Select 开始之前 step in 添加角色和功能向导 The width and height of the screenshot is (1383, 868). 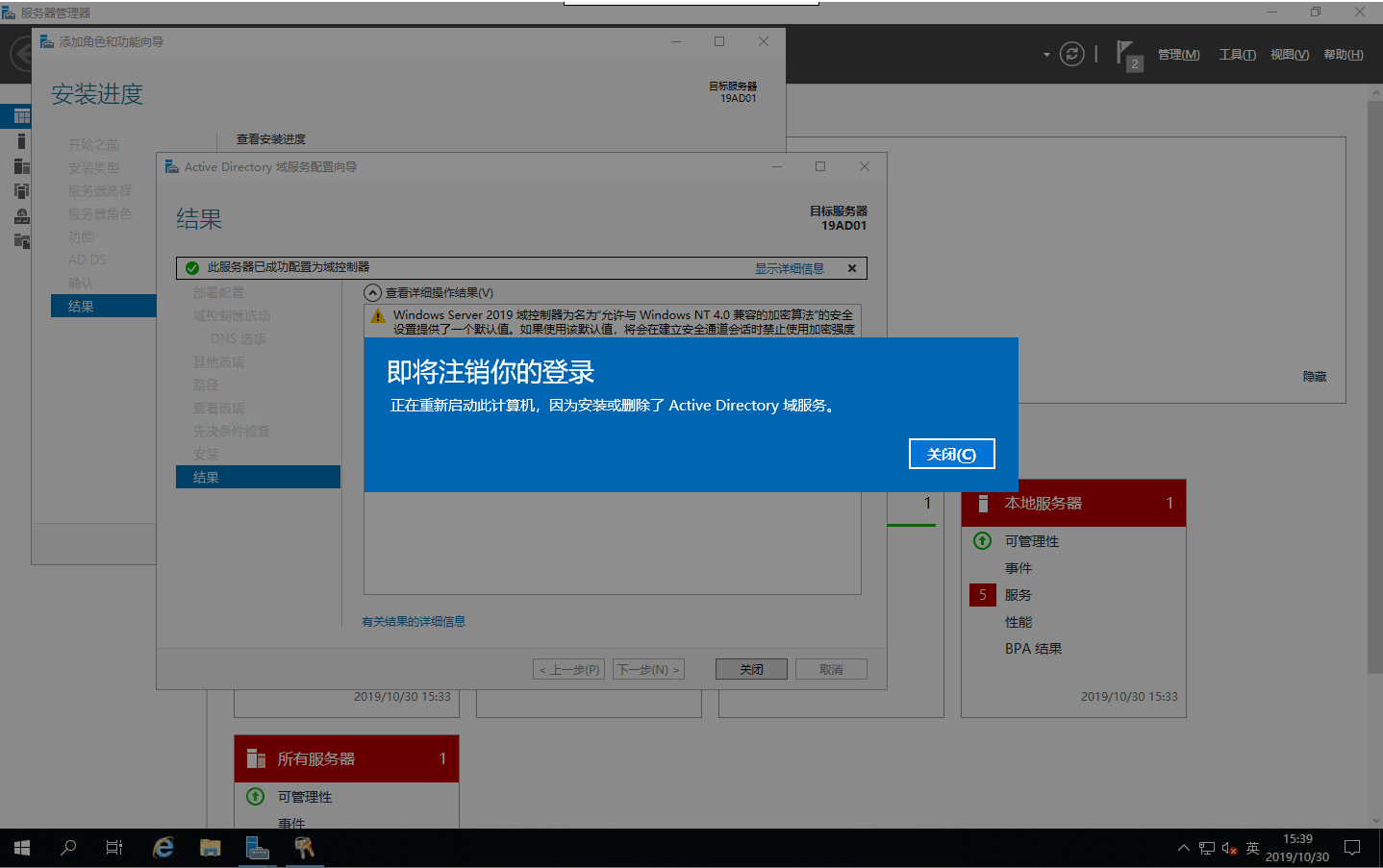(93, 144)
